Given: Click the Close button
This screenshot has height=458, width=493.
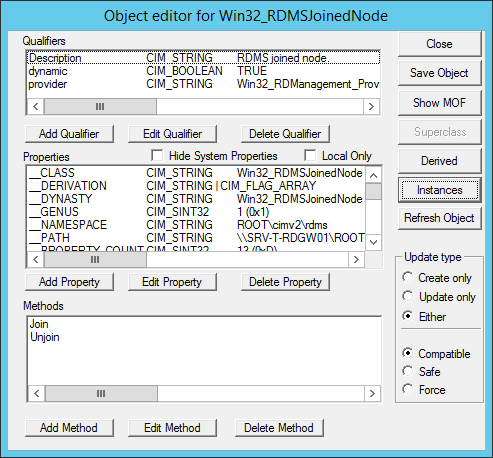Looking at the screenshot, I should [439, 44].
